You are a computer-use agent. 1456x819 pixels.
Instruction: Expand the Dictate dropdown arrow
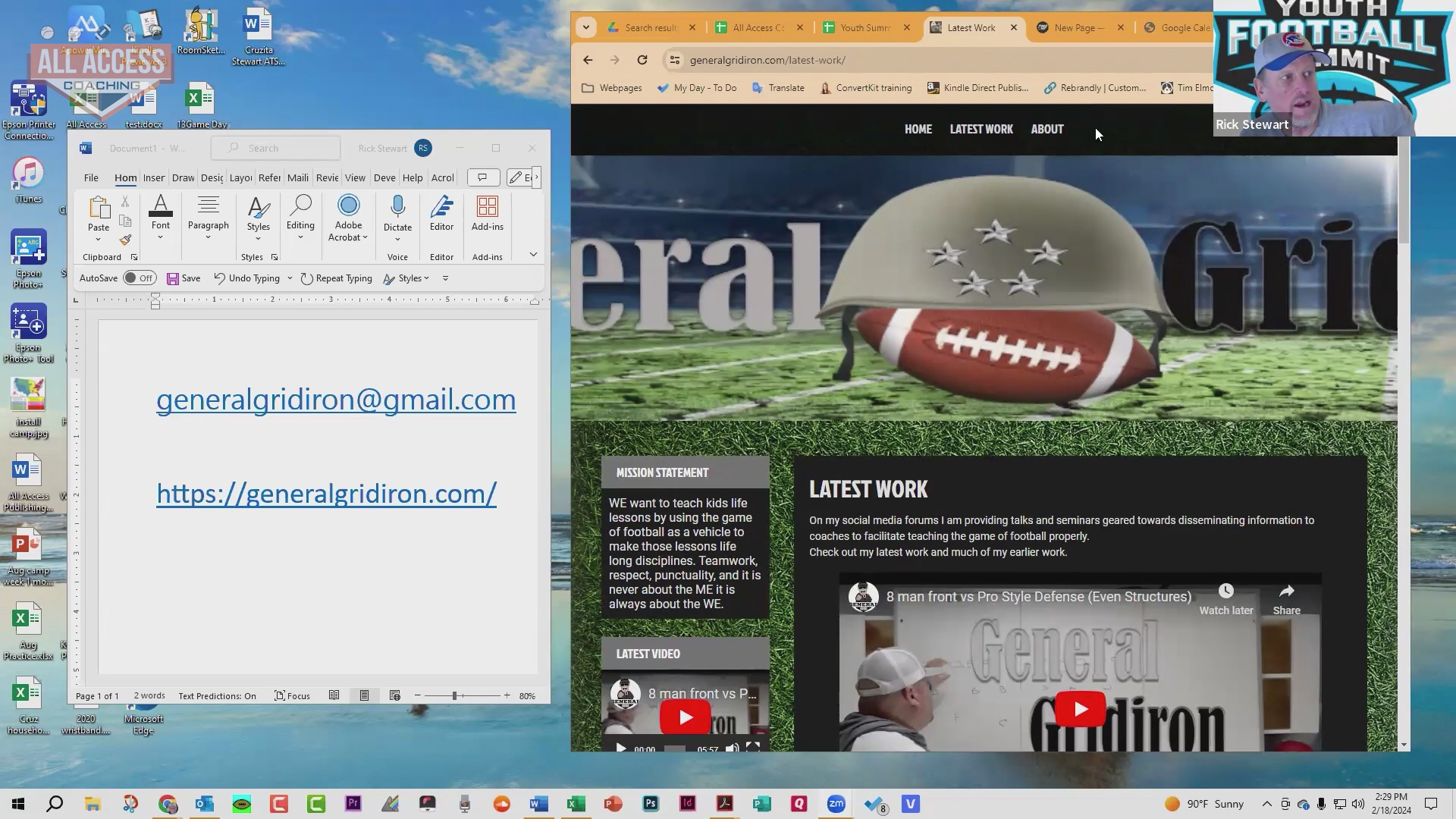tap(397, 240)
